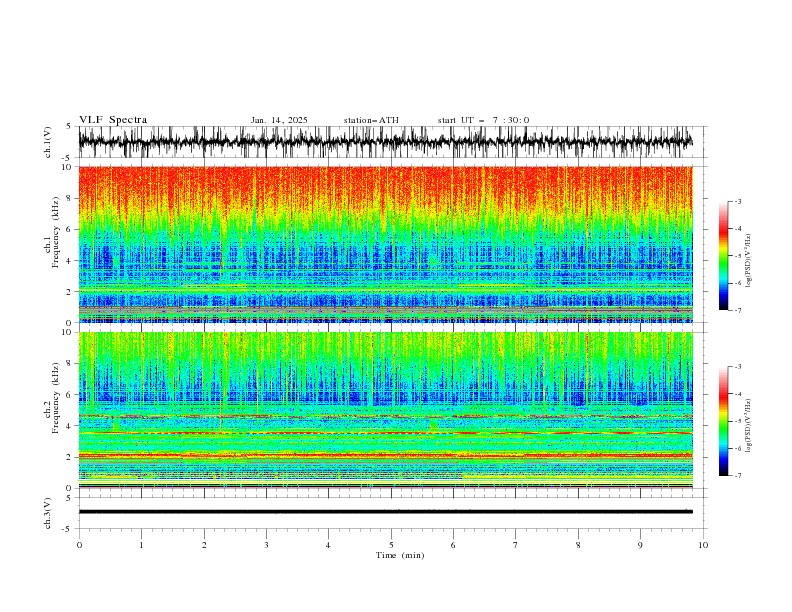Click the ch.2 PSD color bar

[x=723, y=421]
